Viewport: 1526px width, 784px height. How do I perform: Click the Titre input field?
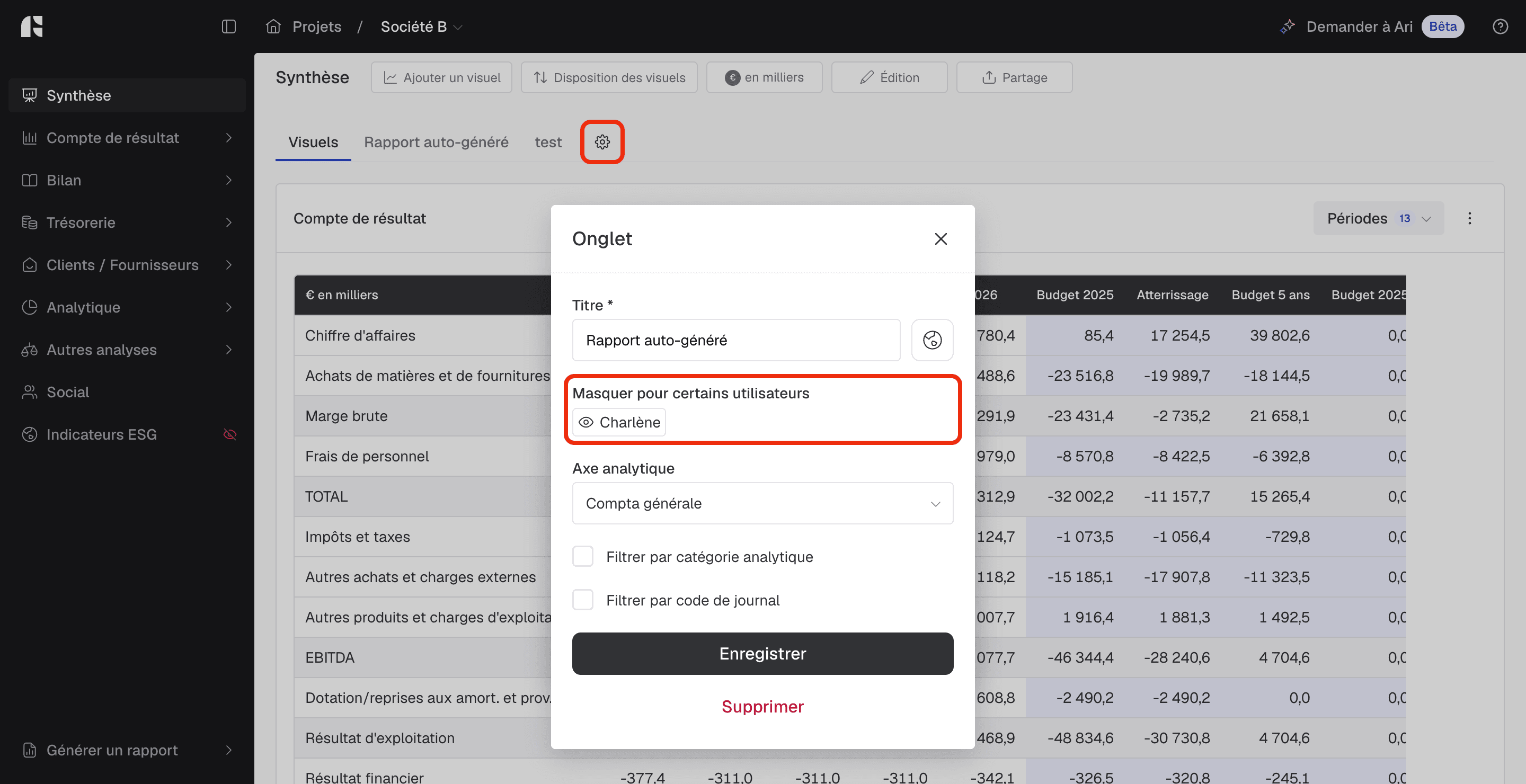[737, 340]
